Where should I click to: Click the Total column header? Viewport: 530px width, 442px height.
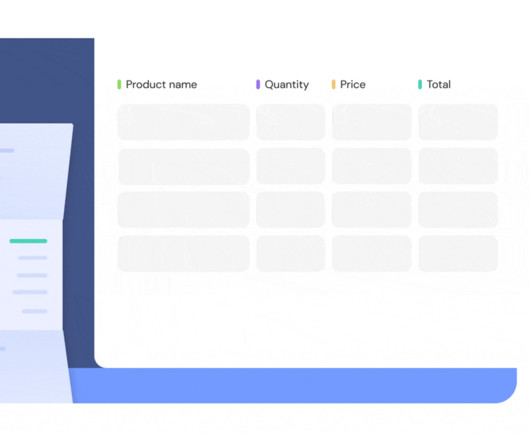tap(438, 84)
